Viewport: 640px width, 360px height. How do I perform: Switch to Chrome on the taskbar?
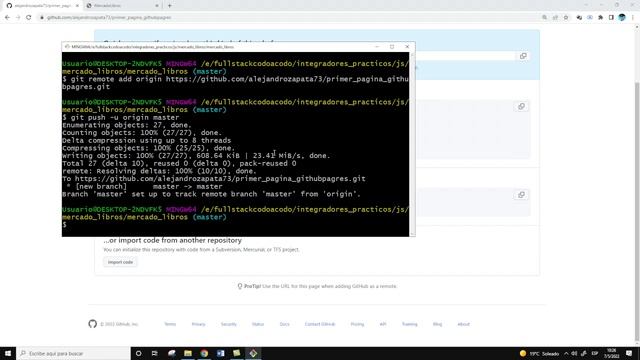pyautogui.click(x=204, y=353)
